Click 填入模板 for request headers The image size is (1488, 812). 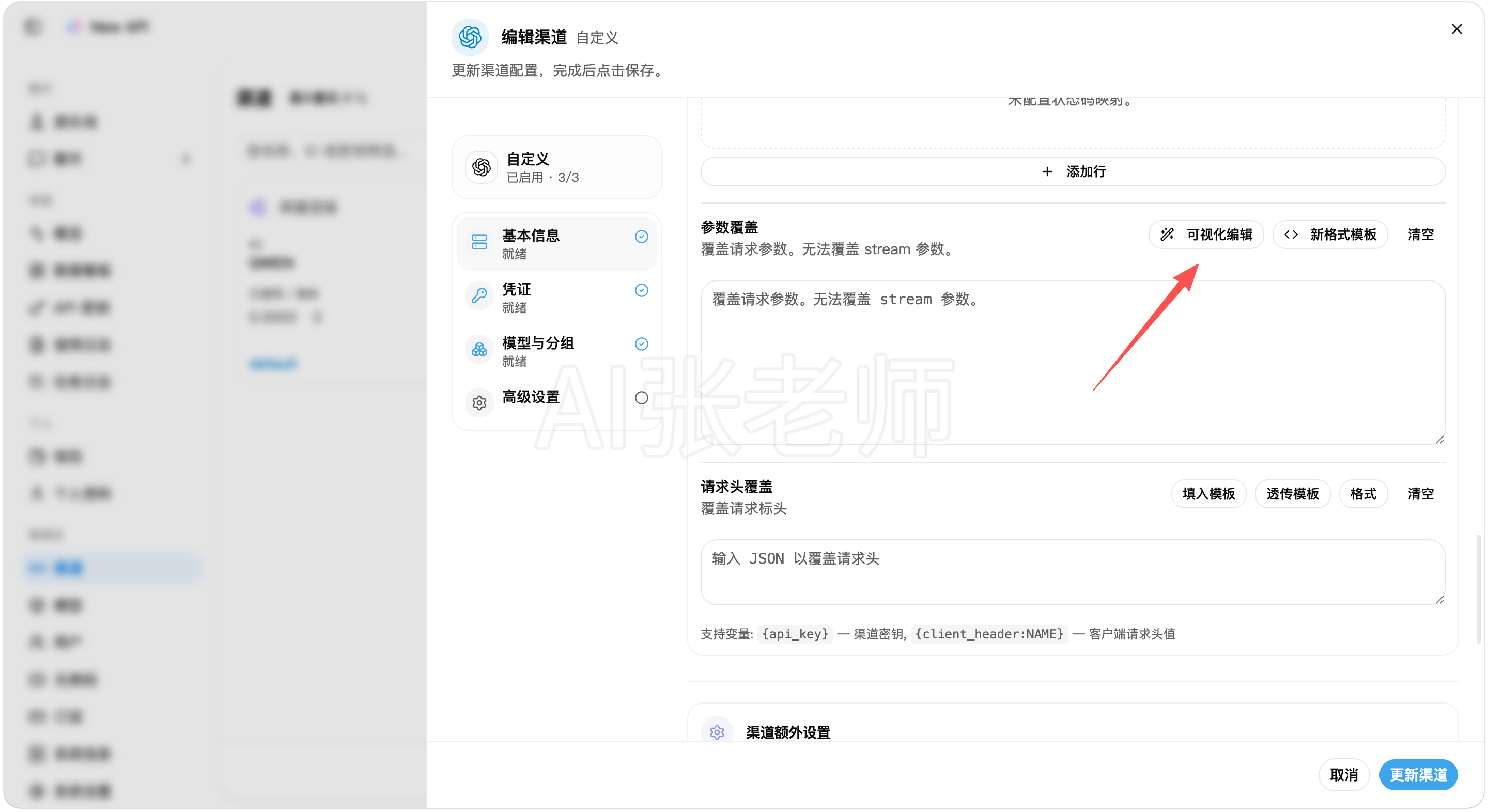[1208, 494]
